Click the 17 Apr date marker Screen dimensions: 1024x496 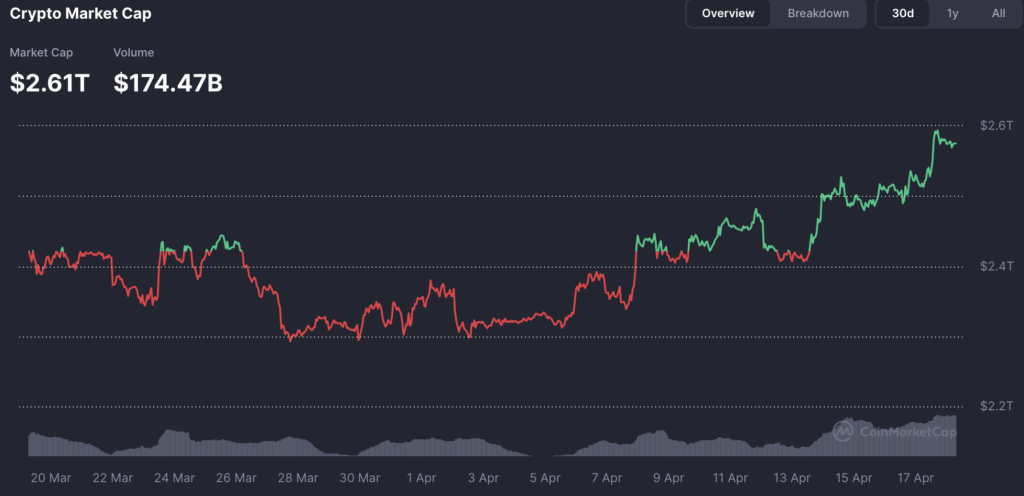pos(917,478)
